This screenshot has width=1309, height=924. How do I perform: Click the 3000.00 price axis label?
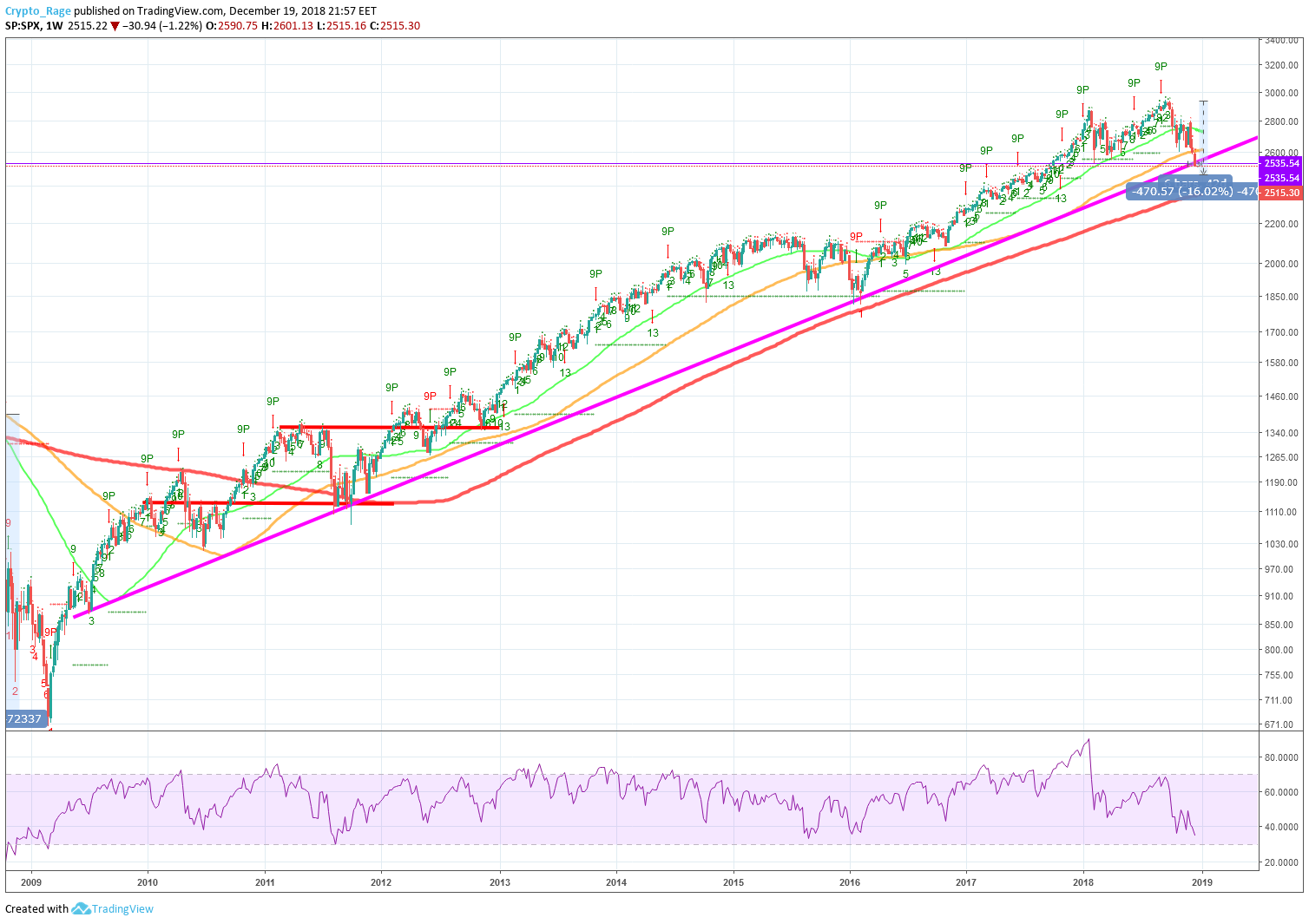1282,93
